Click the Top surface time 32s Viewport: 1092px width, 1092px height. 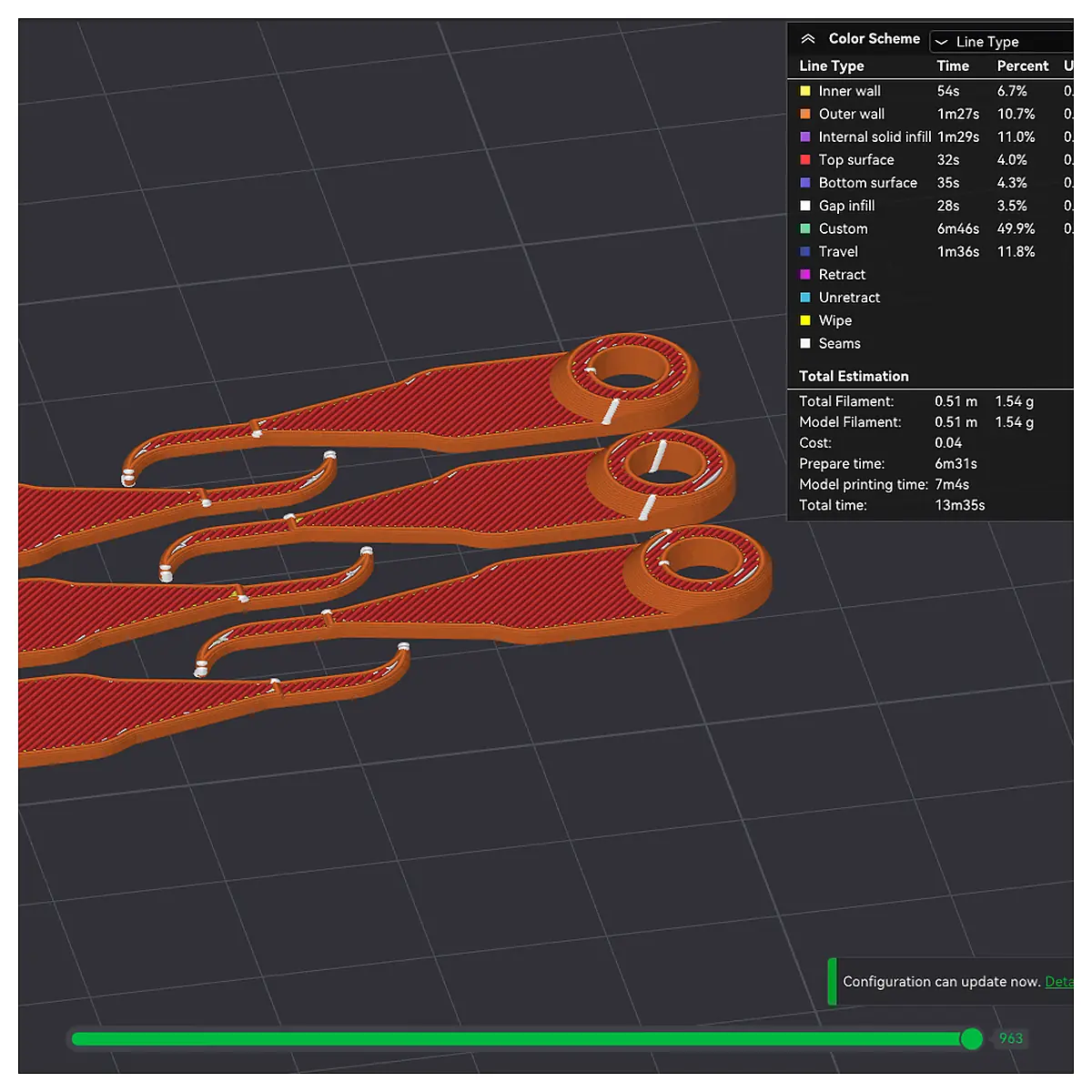948,159
